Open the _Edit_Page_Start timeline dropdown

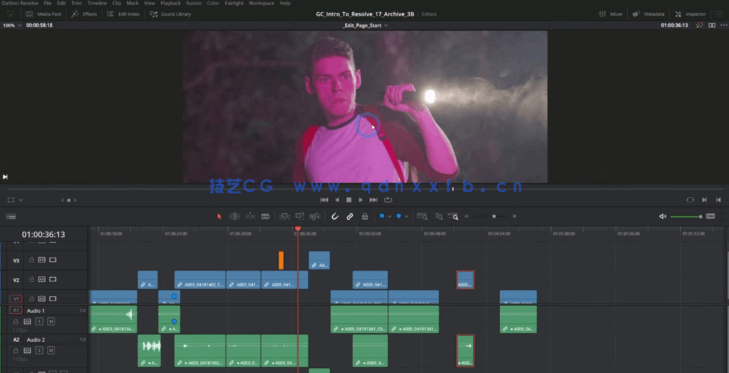point(365,25)
